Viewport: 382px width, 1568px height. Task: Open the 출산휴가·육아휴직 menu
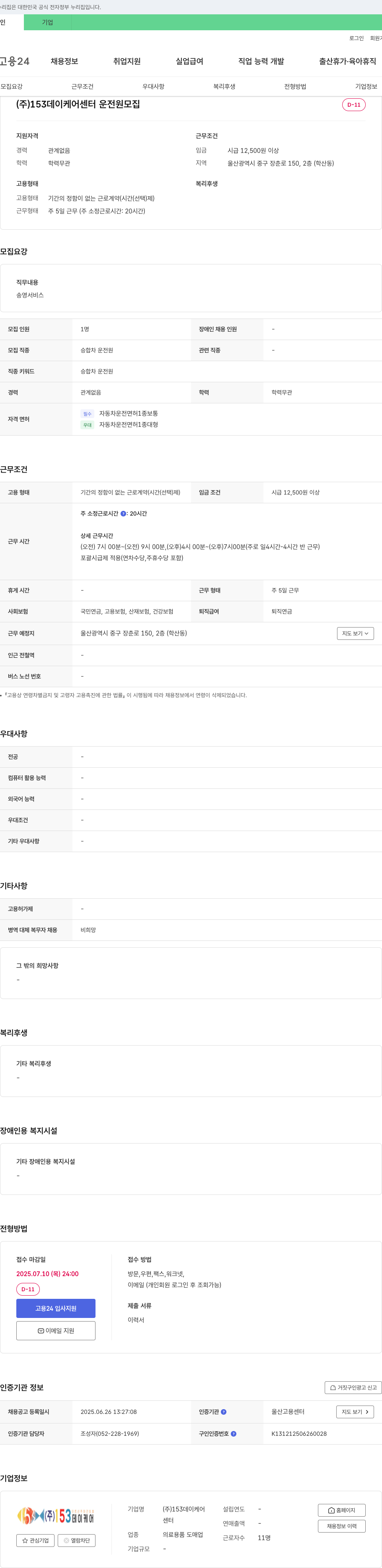point(347,61)
